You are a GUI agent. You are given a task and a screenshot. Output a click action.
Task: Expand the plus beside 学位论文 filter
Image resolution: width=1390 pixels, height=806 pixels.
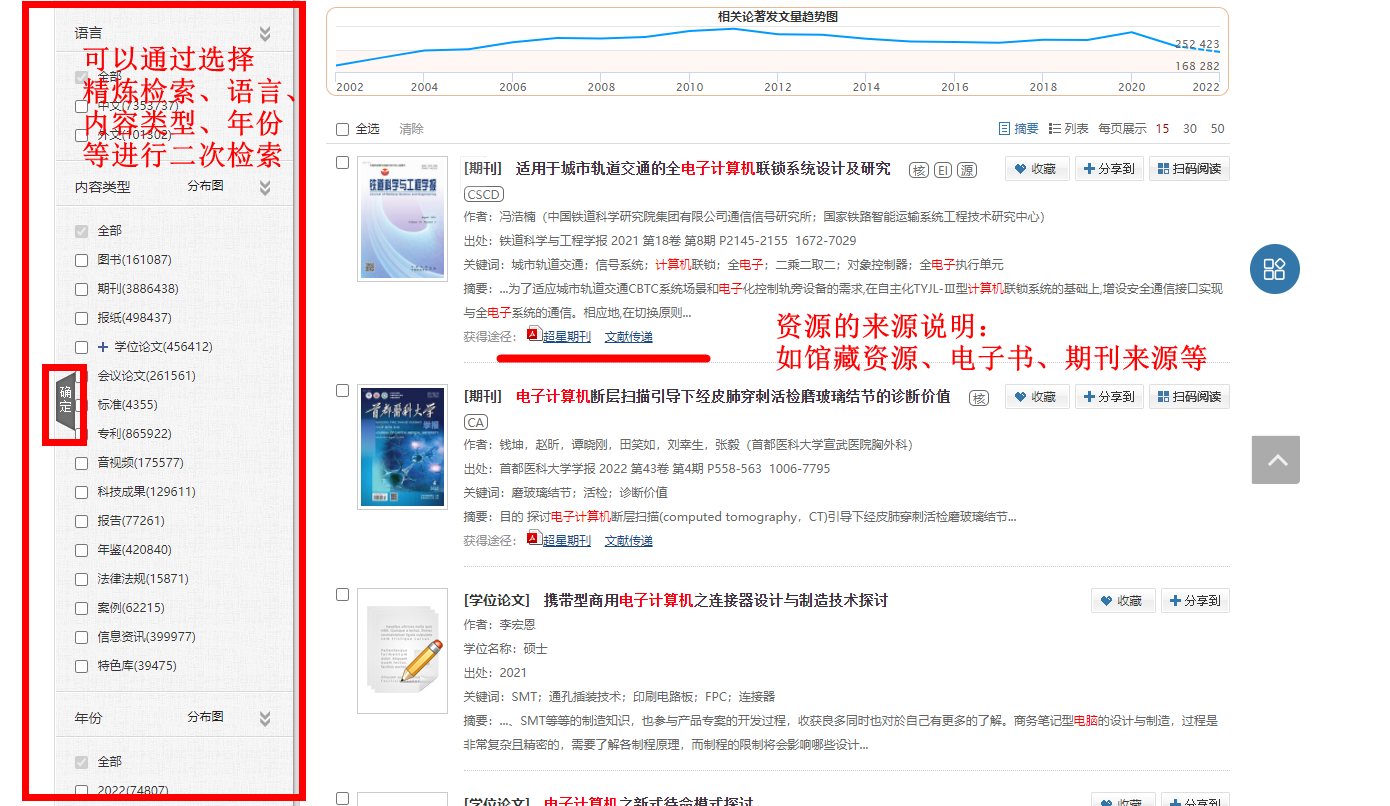pyautogui.click(x=103, y=346)
